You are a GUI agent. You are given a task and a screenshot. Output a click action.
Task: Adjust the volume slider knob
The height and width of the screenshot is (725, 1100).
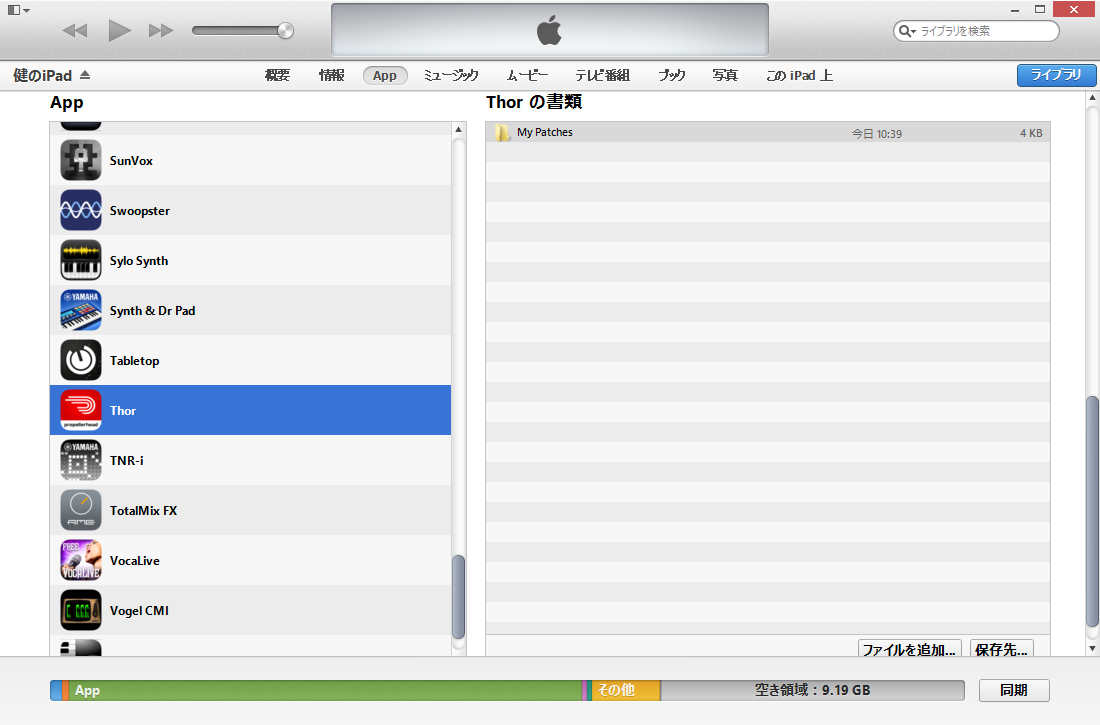tap(285, 30)
